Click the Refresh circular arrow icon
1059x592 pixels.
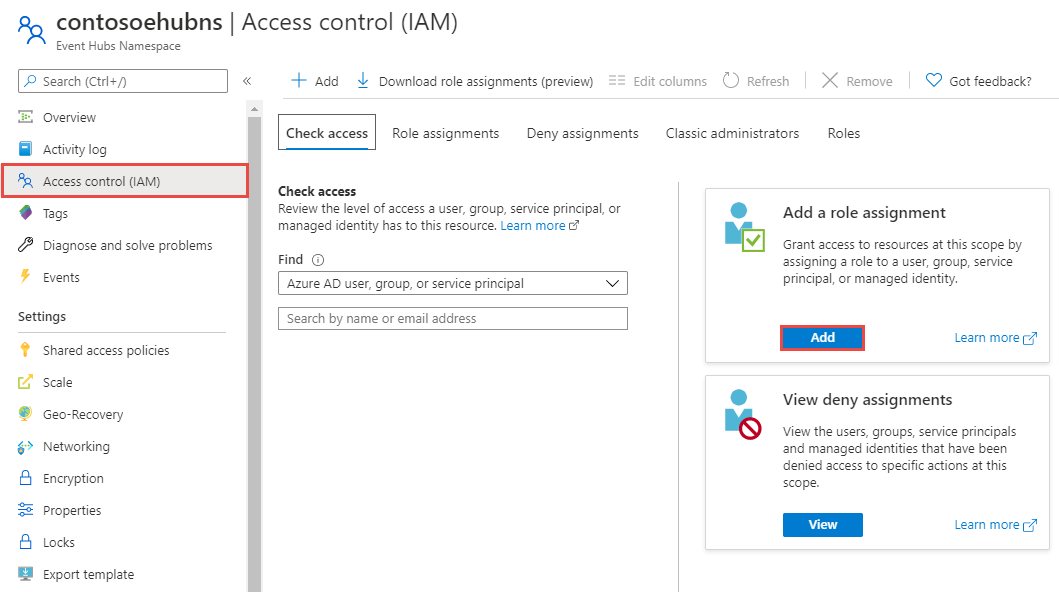click(731, 81)
